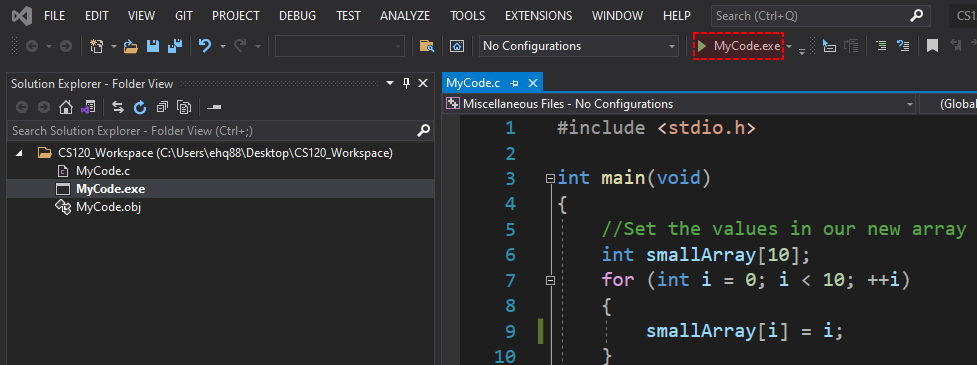Click the Find in Files folder icon

(427, 46)
